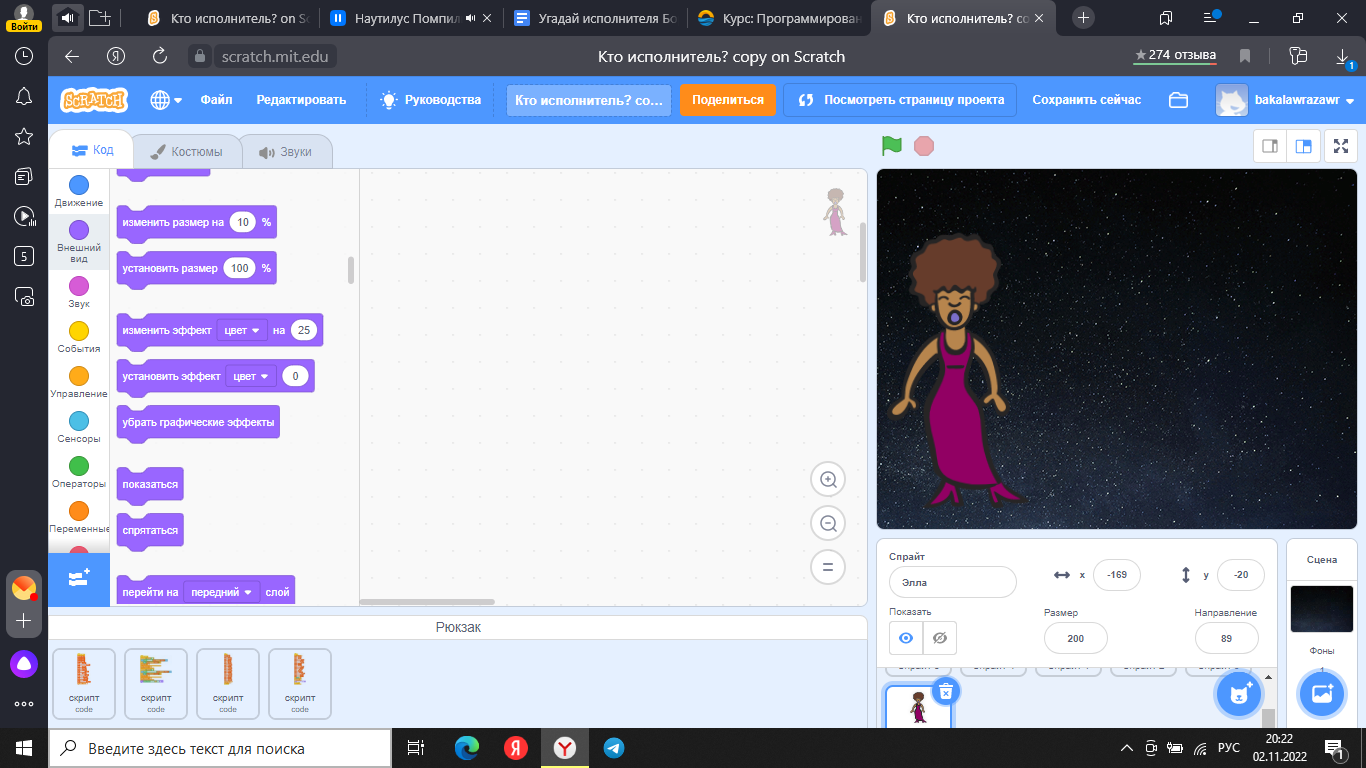Bookmark this page in browser
The height and width of the screenshot is (768, 1366).
pos(1245,56)
